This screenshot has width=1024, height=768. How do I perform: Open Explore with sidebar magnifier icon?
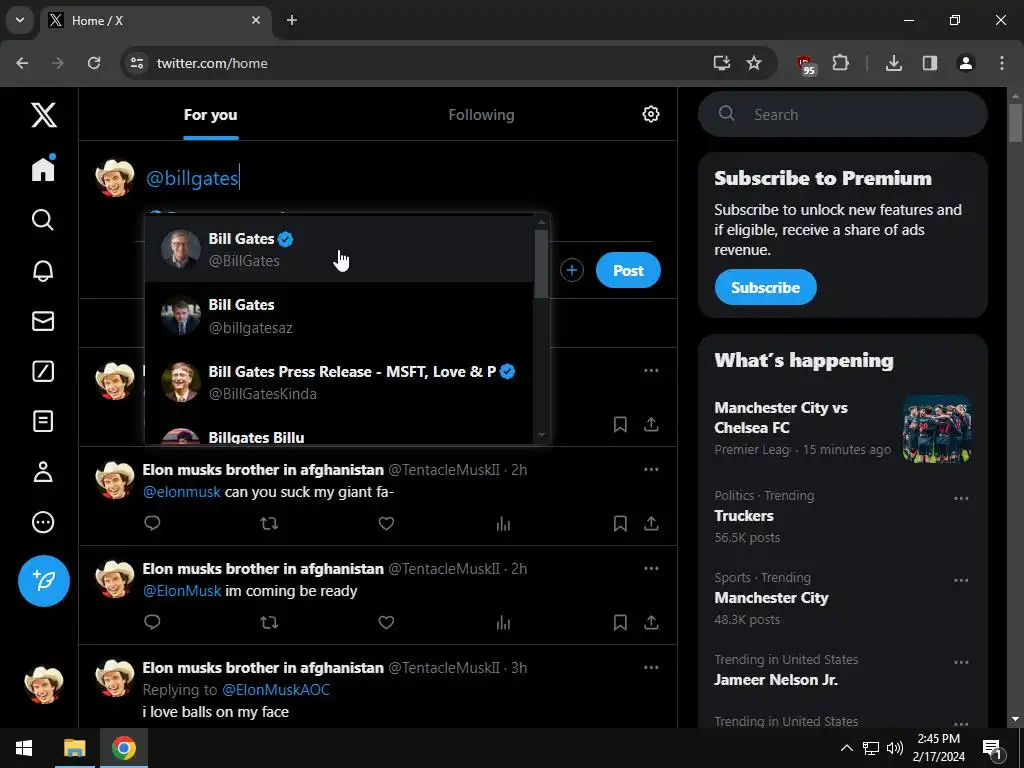[x=43, y=220]
